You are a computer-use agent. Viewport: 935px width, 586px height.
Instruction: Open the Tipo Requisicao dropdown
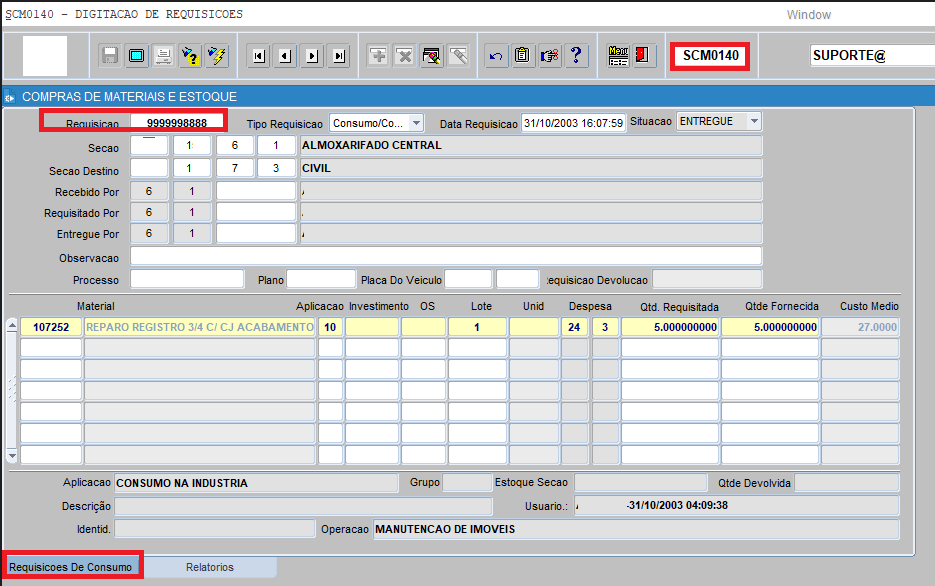(416, 123)
